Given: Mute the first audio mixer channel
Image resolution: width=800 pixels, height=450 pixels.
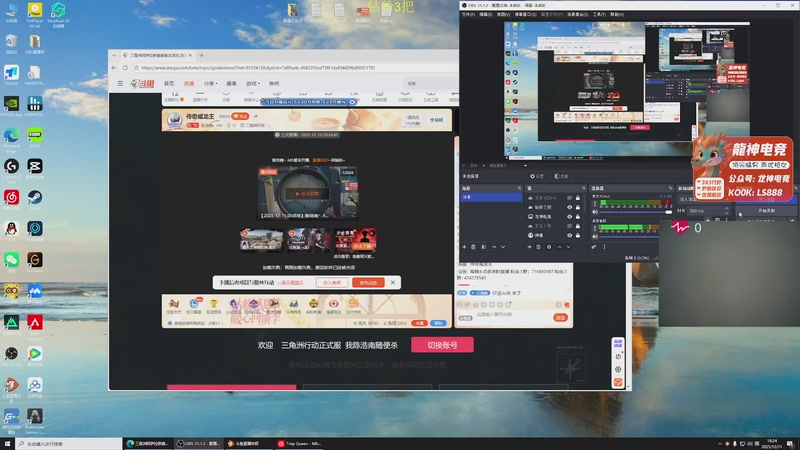Looking at the screenshot, I should pos(595,212).
